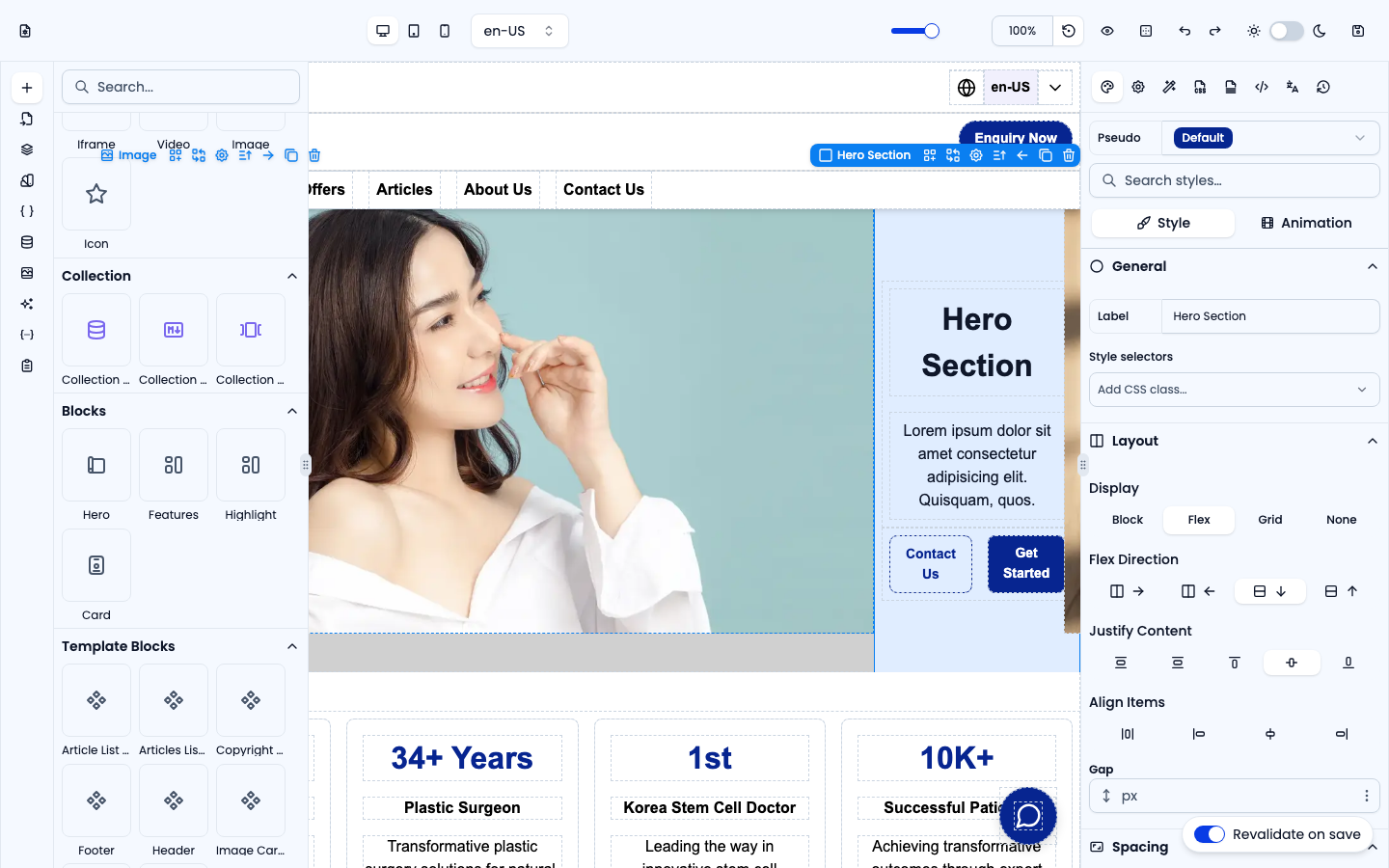Open the en-US locale dropdown in toolbar
The width and height of the screenshot is (1389, 868).
pyautogui.click(x=520, y=31)
